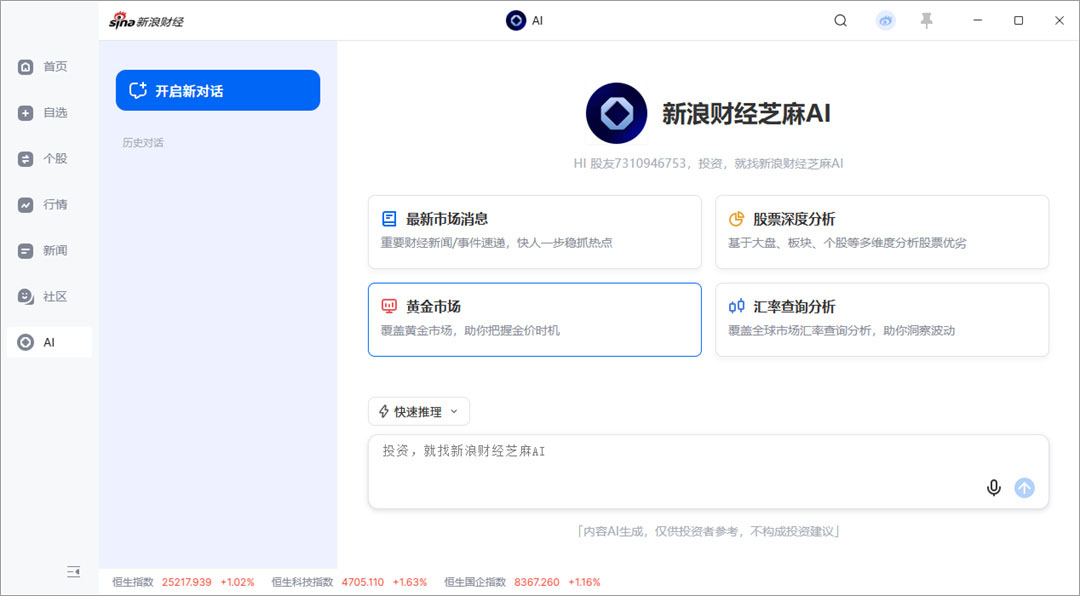Viewport: 1080px width, 596px height.
Task: Send message with the up-arrow button
Action: pyautogui.click(x=1024, y=488)
